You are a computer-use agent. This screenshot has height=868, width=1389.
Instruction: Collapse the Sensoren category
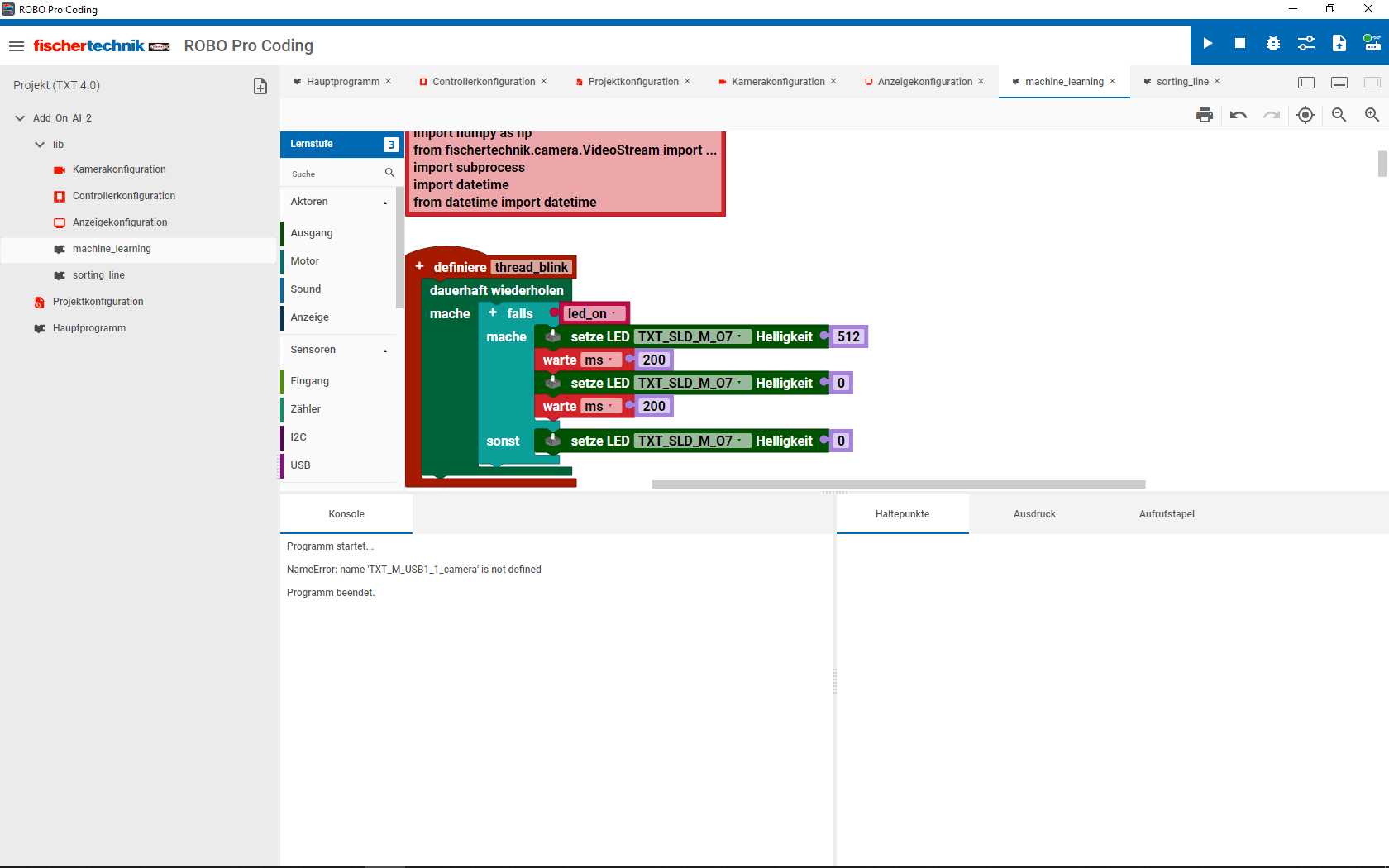point(385,351)
